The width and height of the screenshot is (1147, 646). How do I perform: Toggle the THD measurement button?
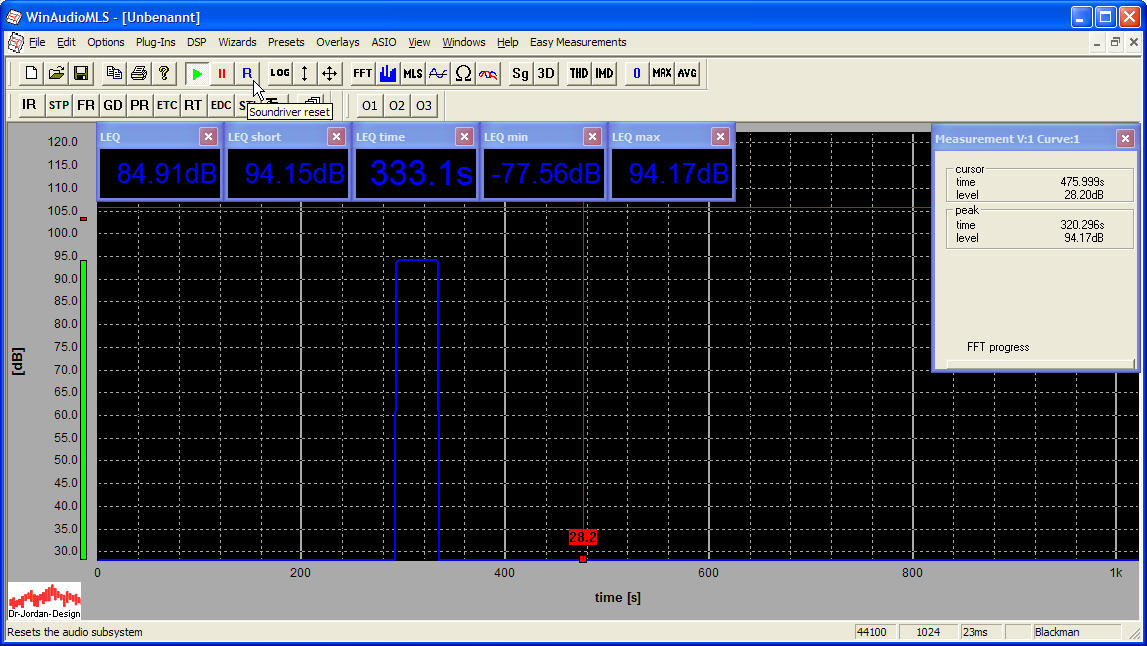[x=579, y=73]
